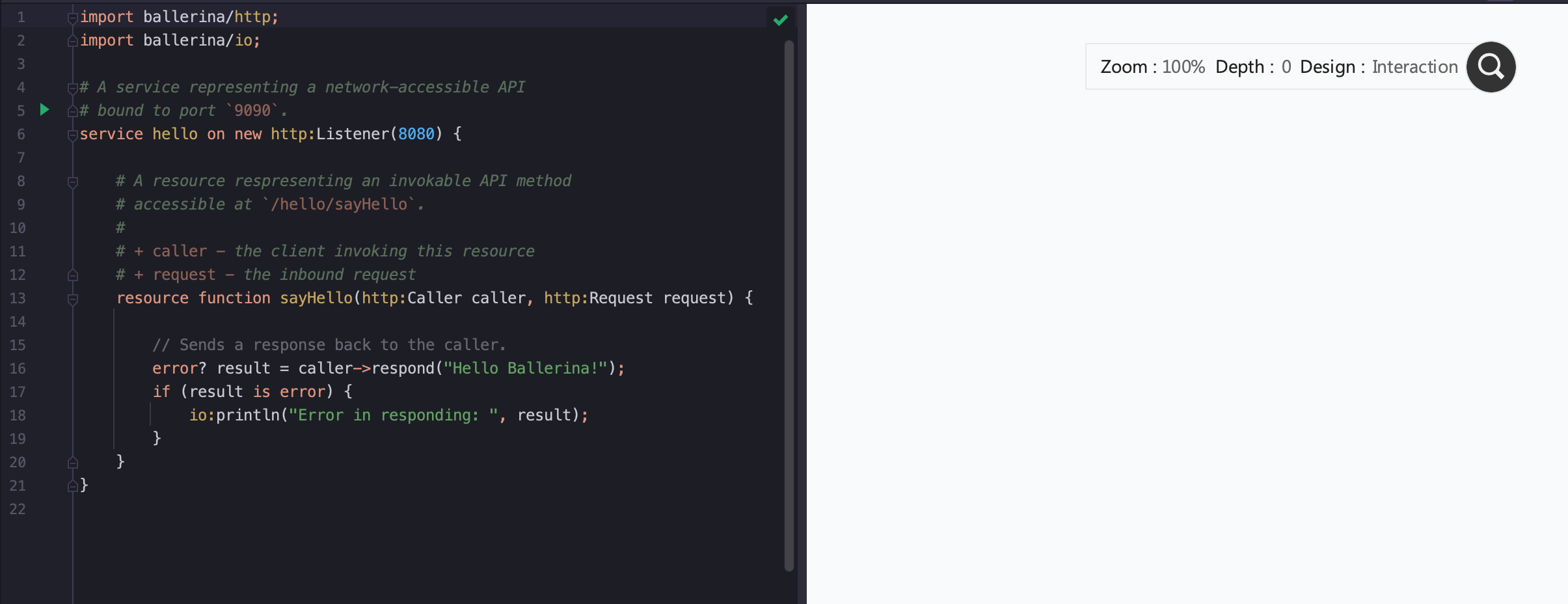Viewport: 1568px width, 604px height.
Task: Collapse the resource comment fold marker at line 8
Action: (73, 182)
